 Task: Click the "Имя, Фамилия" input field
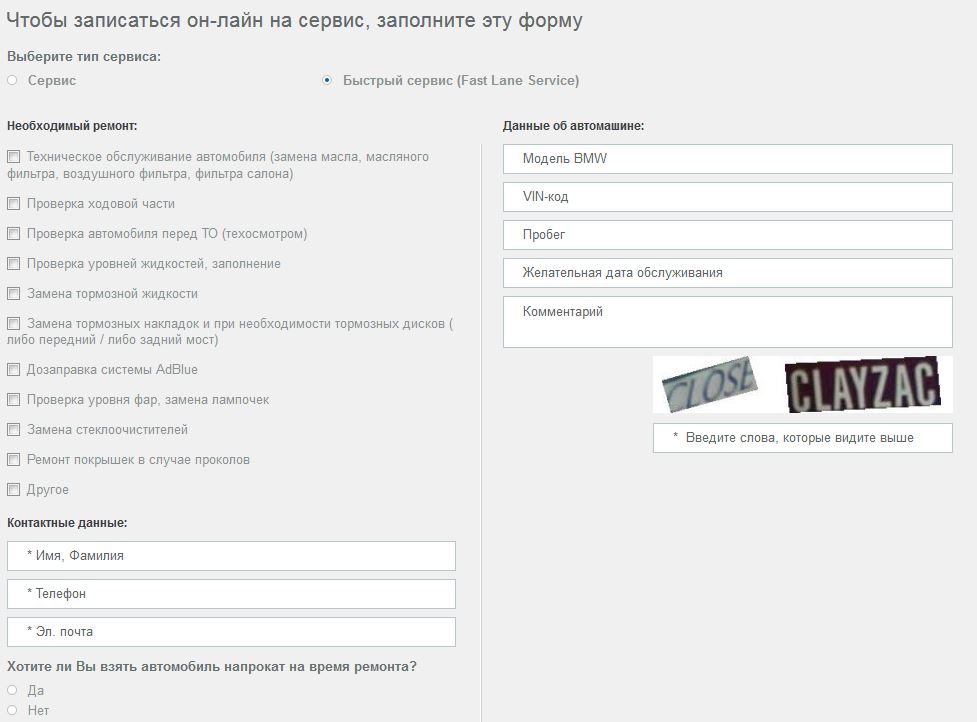[x=231, y=556]
